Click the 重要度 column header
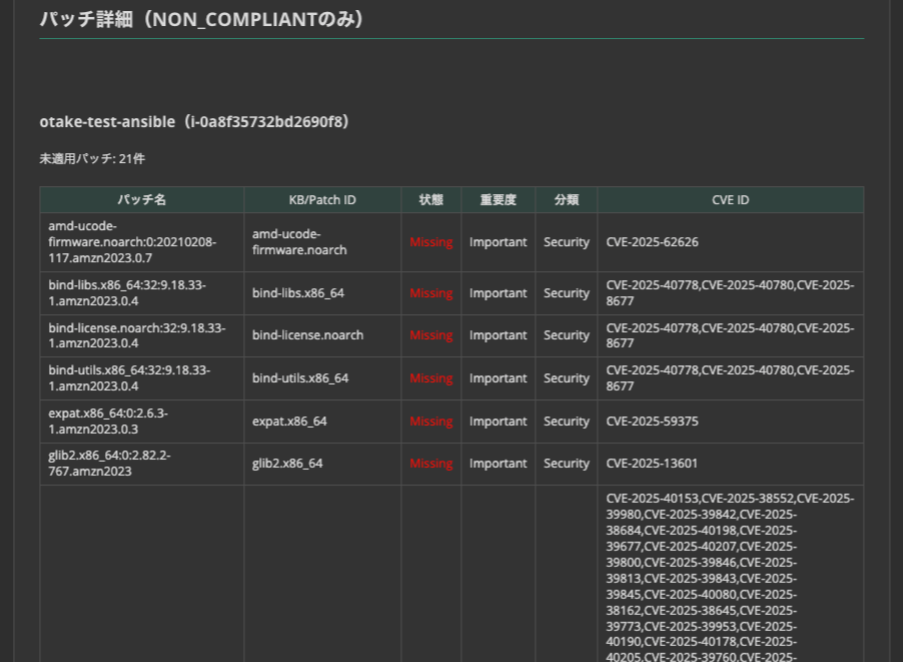The height and width of the screenshot is (662, 903). tap(497, 200)
